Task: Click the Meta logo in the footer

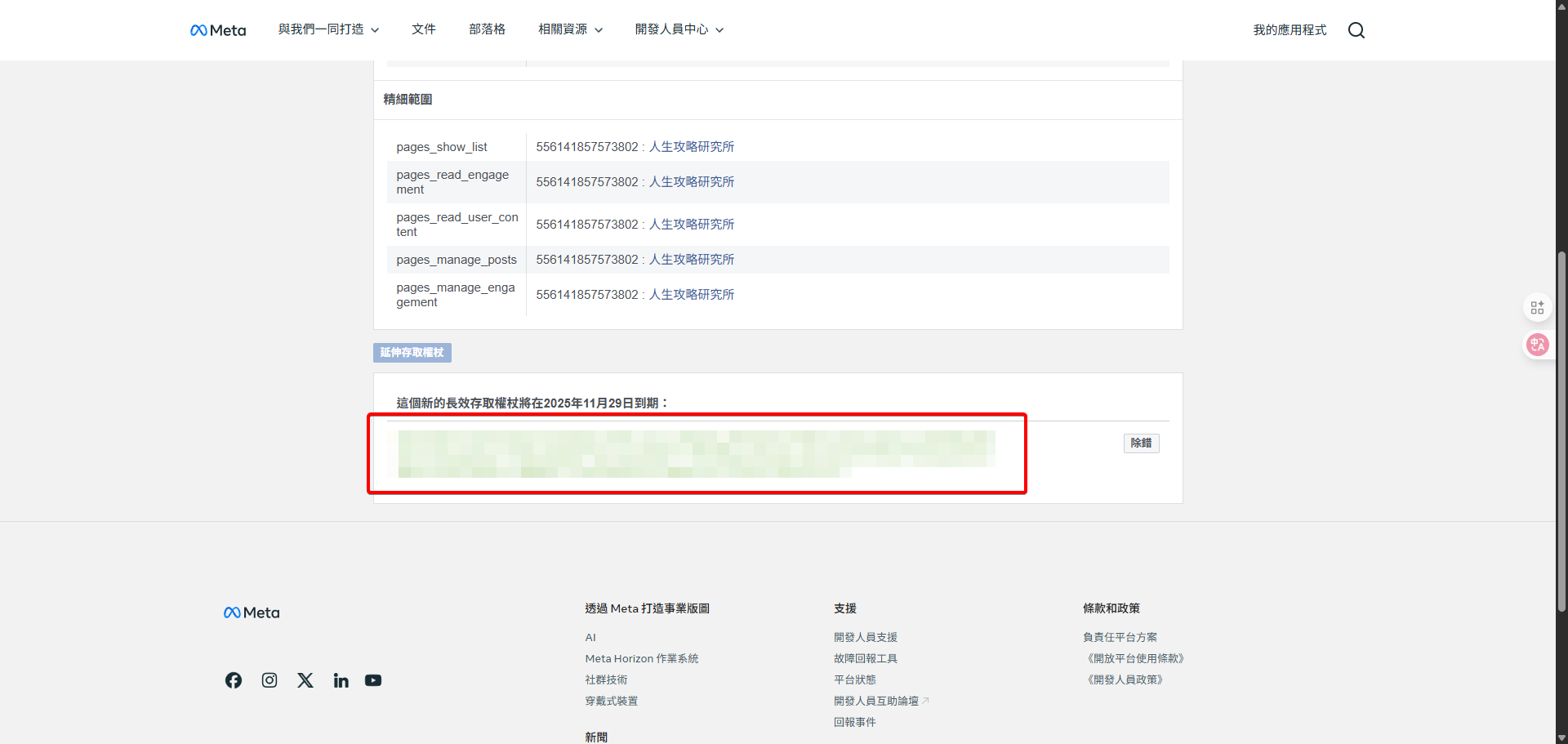Action: (251, 612)
